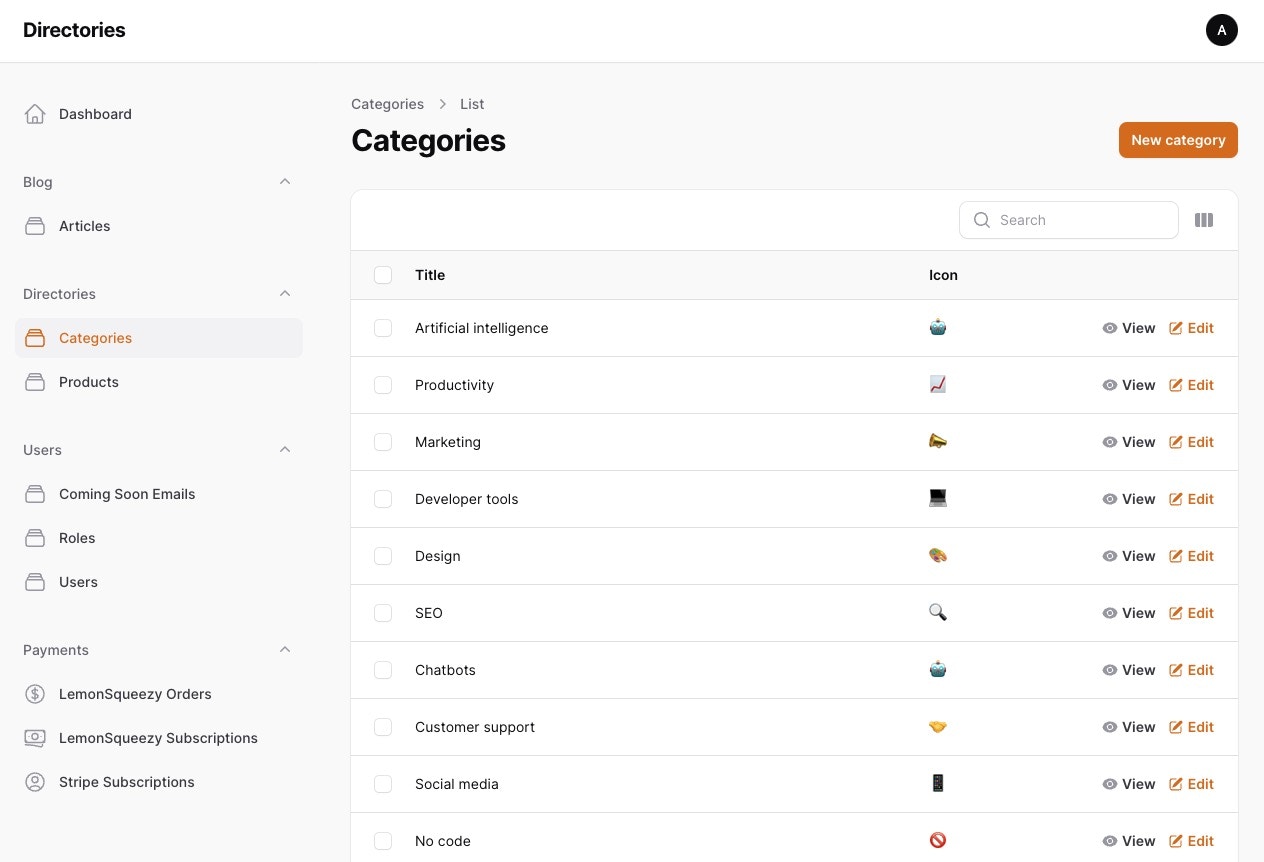Click the user avatar icon
1264x862 pixels.
tap(1221, 30)
